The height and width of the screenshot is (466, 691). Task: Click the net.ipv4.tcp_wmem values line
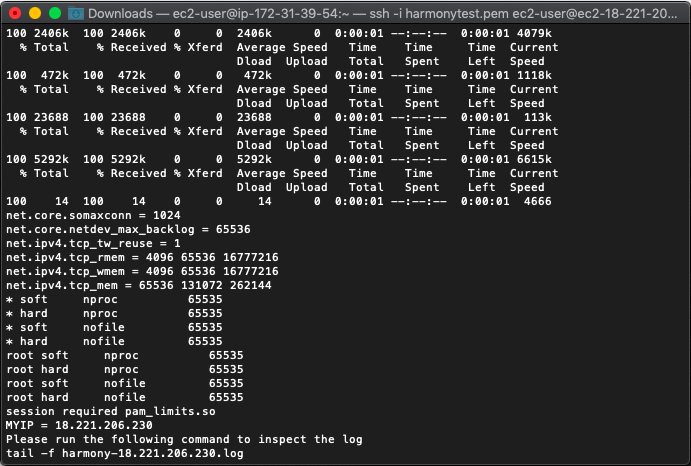click(142, 271)
